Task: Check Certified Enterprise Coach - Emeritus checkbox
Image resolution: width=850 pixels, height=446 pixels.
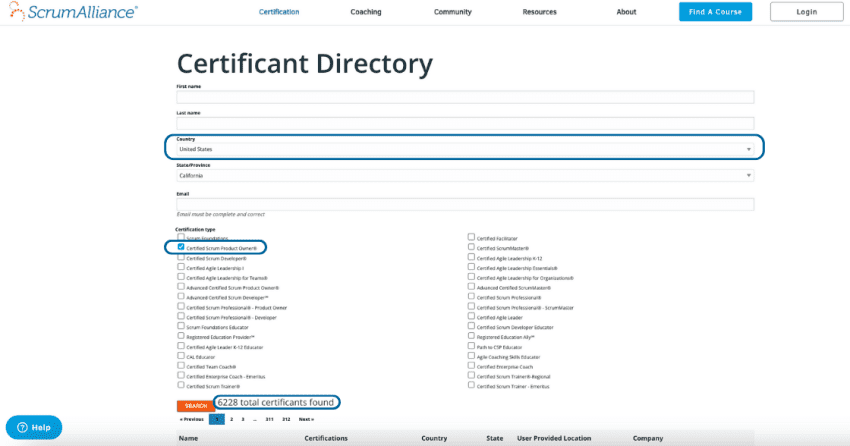Action: (x=181, y=376)
